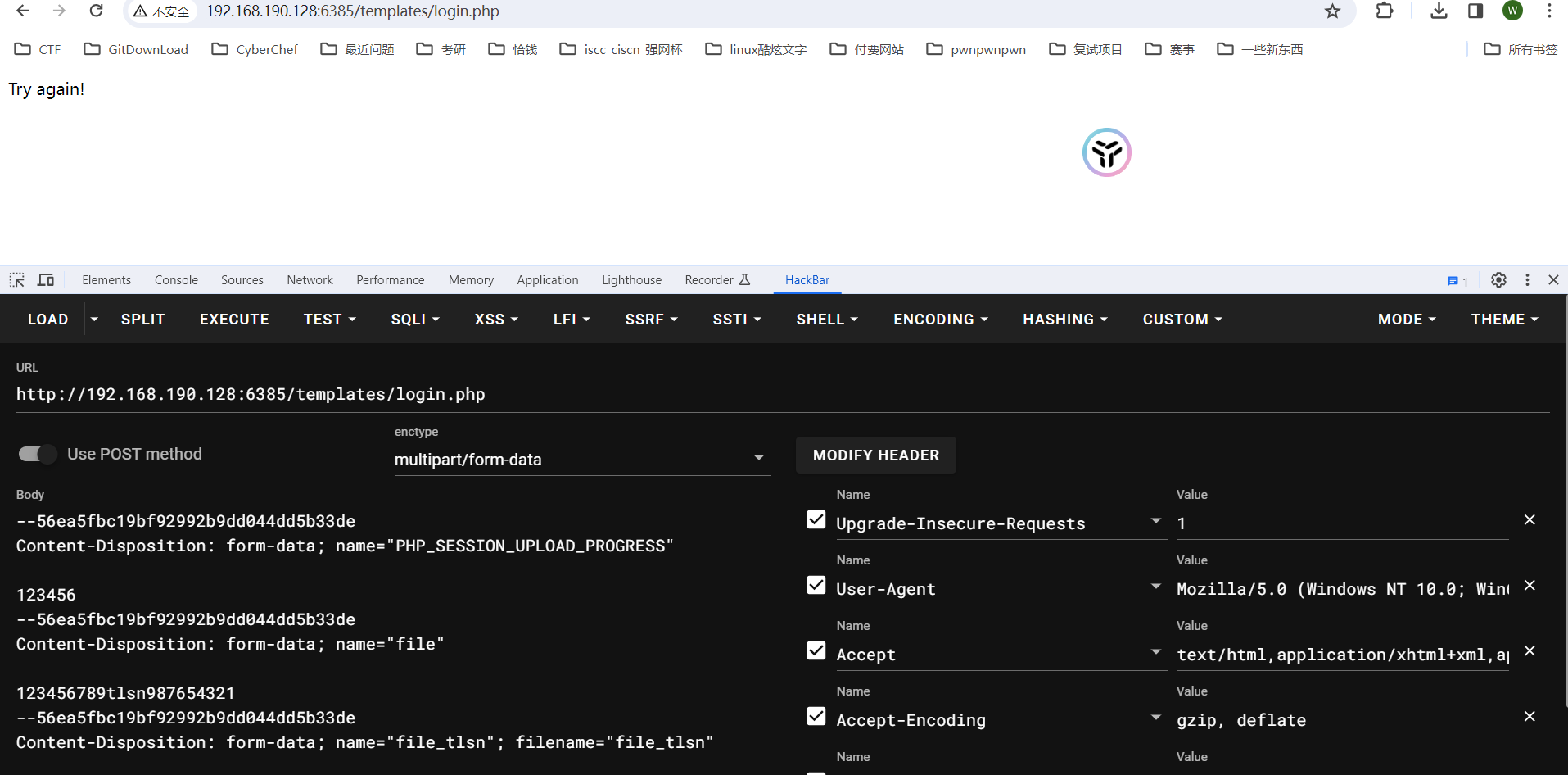Image resolution: width=1568 pixels, height=775 pixels.
Task: Switch to the Sources tab
Action: click(242, 280)
